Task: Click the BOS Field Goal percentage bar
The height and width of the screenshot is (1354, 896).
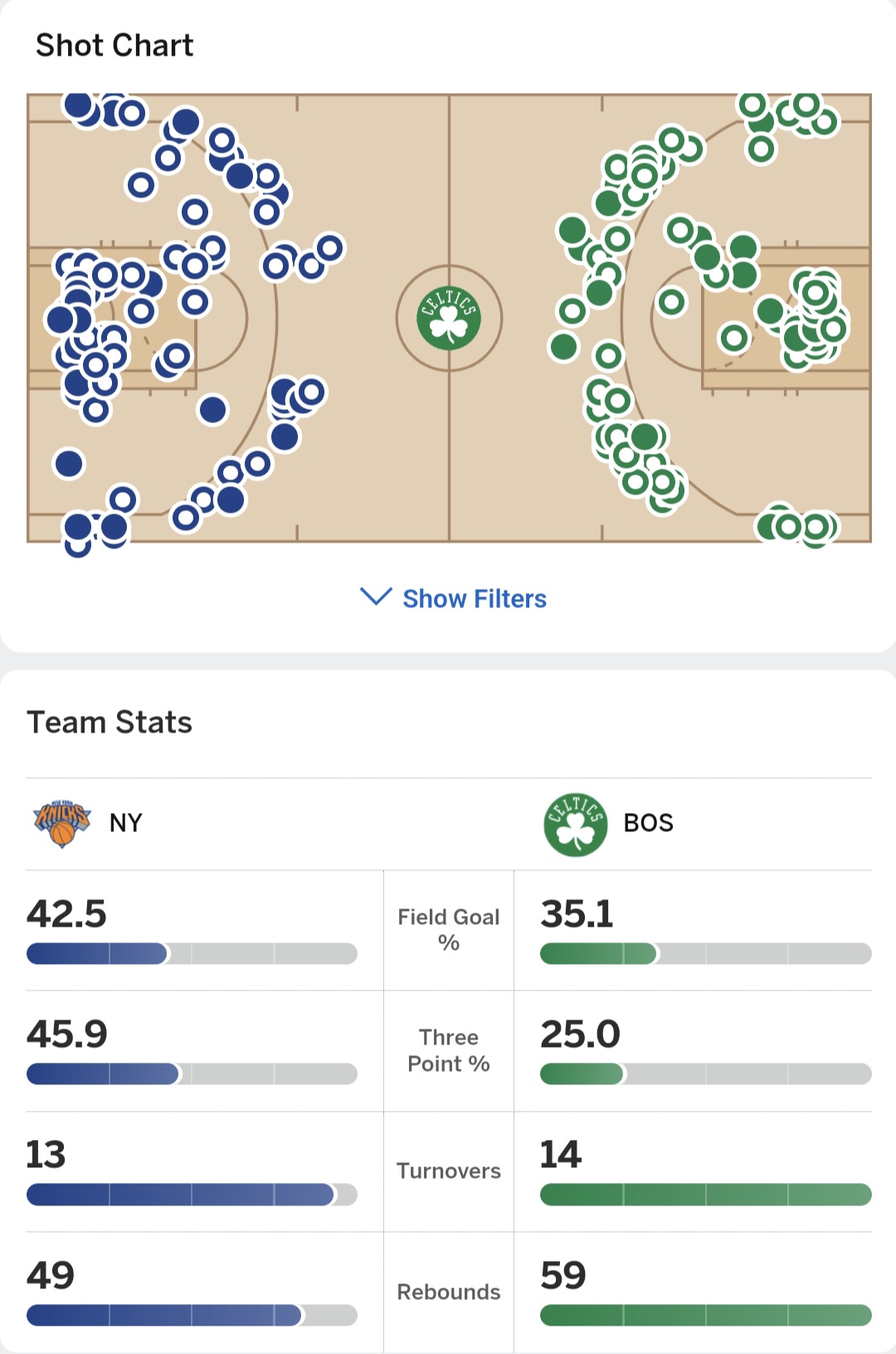Action: pos(706,953)
